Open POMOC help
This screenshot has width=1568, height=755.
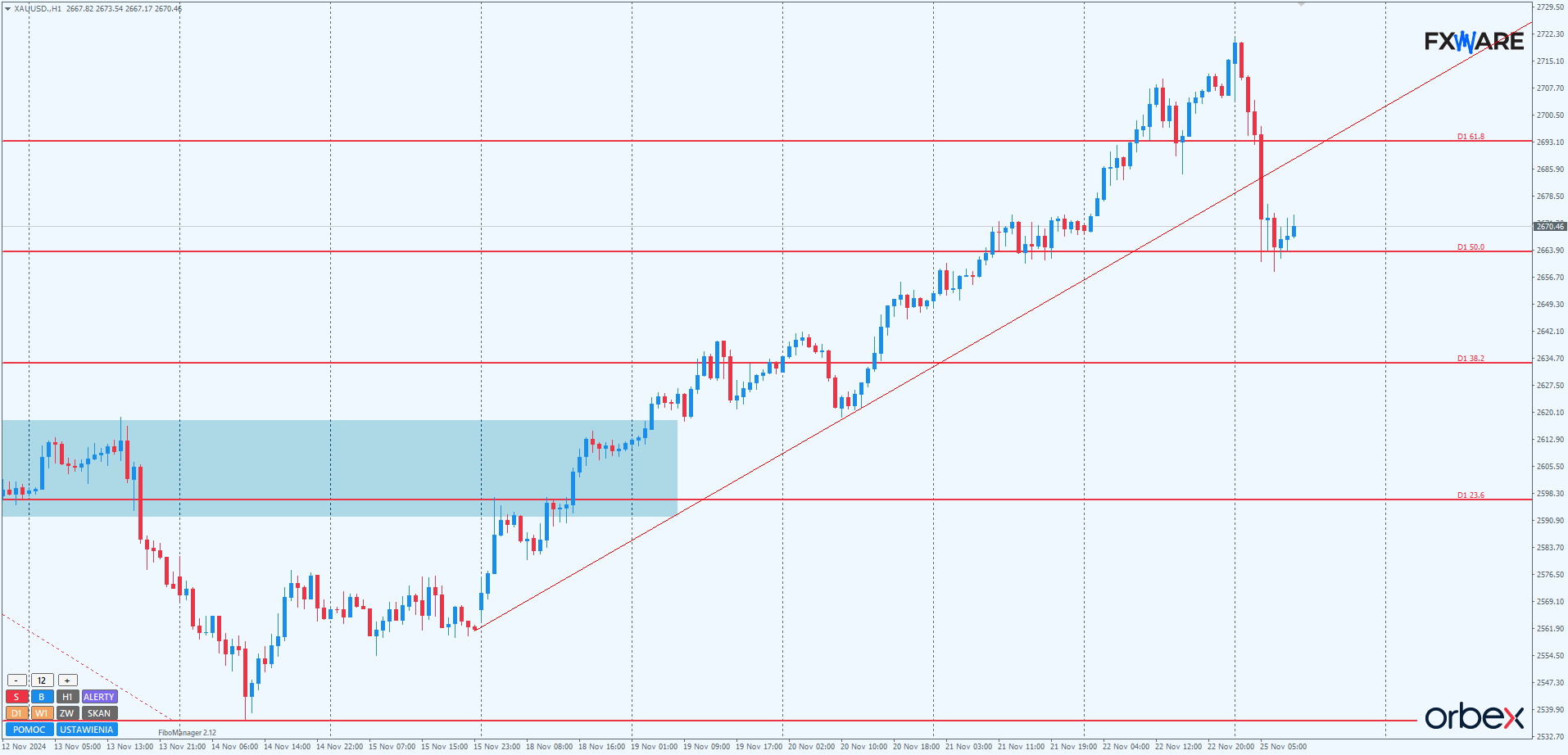coord(29,730)
